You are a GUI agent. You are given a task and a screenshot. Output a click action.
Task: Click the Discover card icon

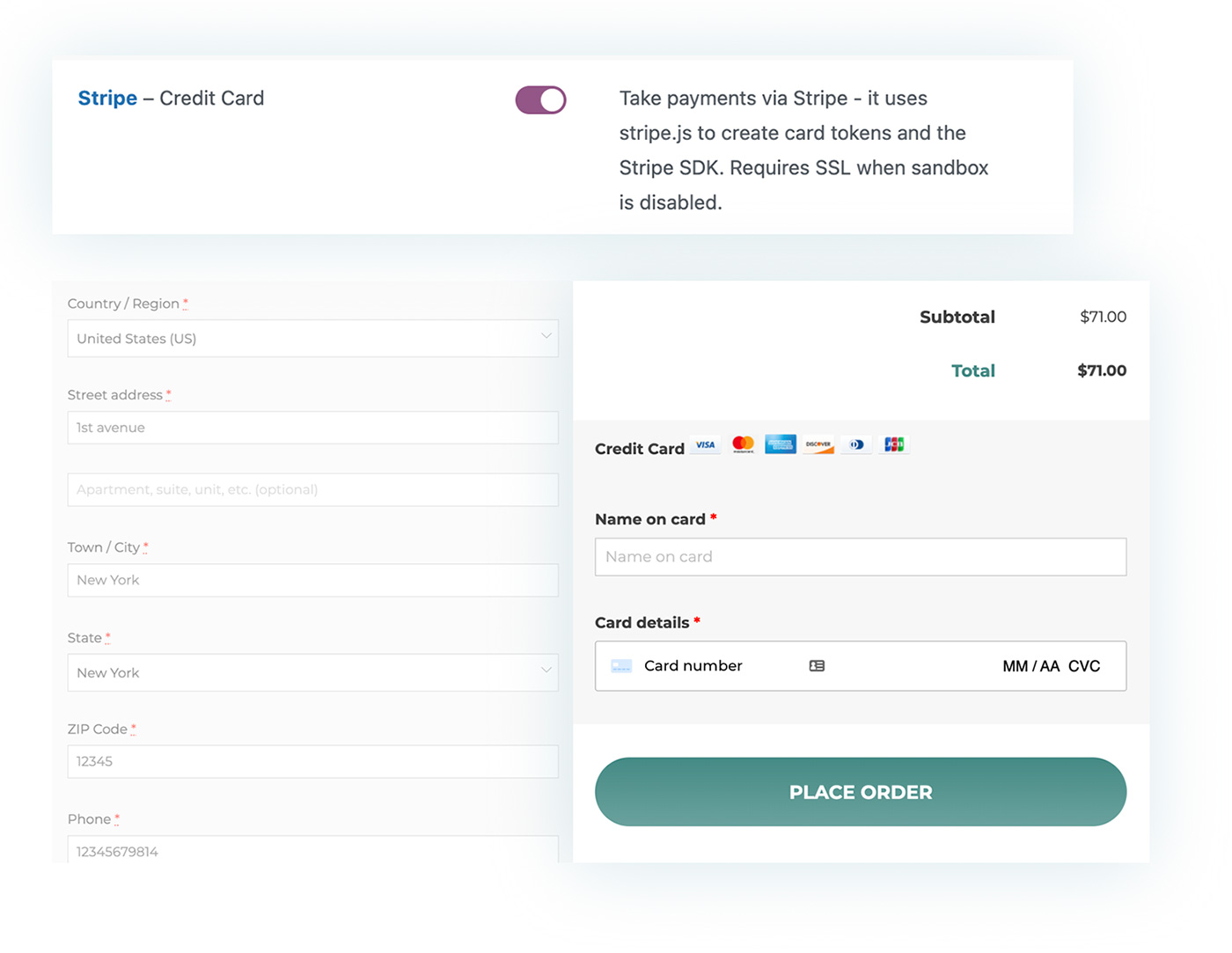click(x=818, y=445)
